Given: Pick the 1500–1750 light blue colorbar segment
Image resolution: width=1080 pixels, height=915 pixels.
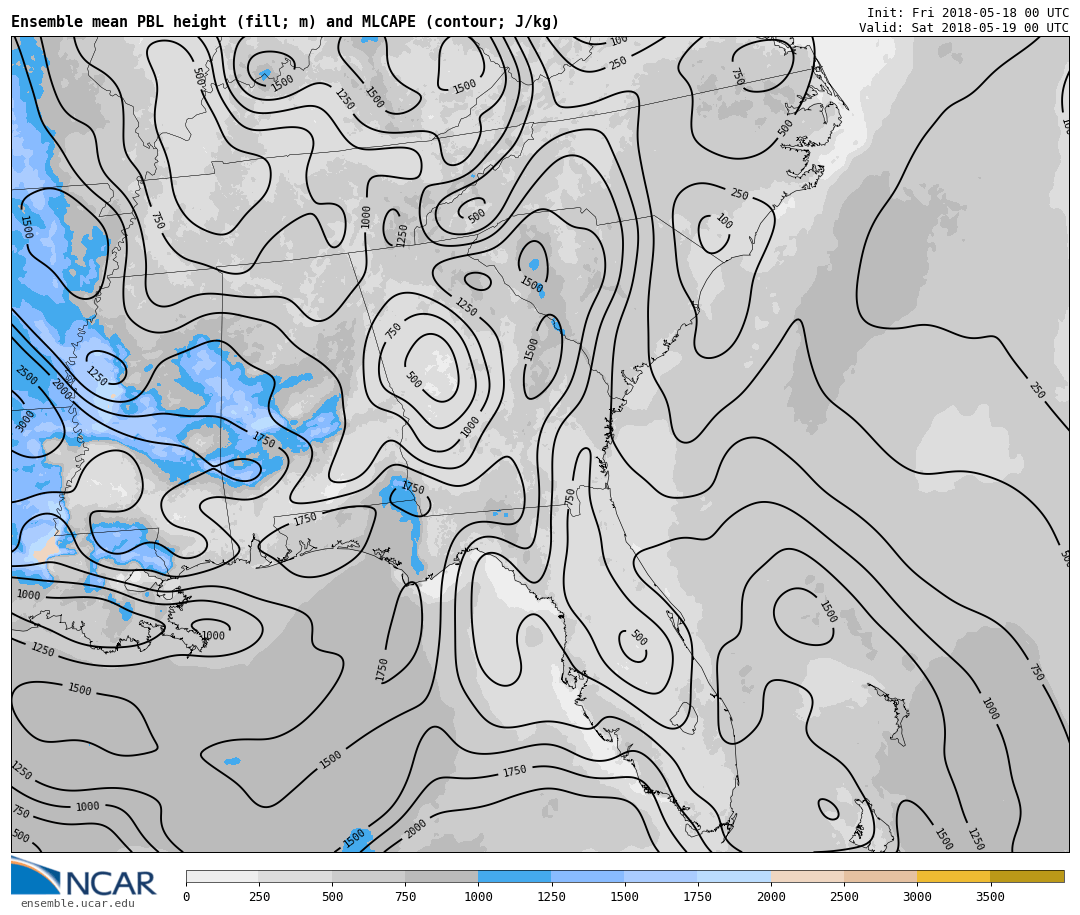Looking at the screenshot, I should tap(661, 876).
